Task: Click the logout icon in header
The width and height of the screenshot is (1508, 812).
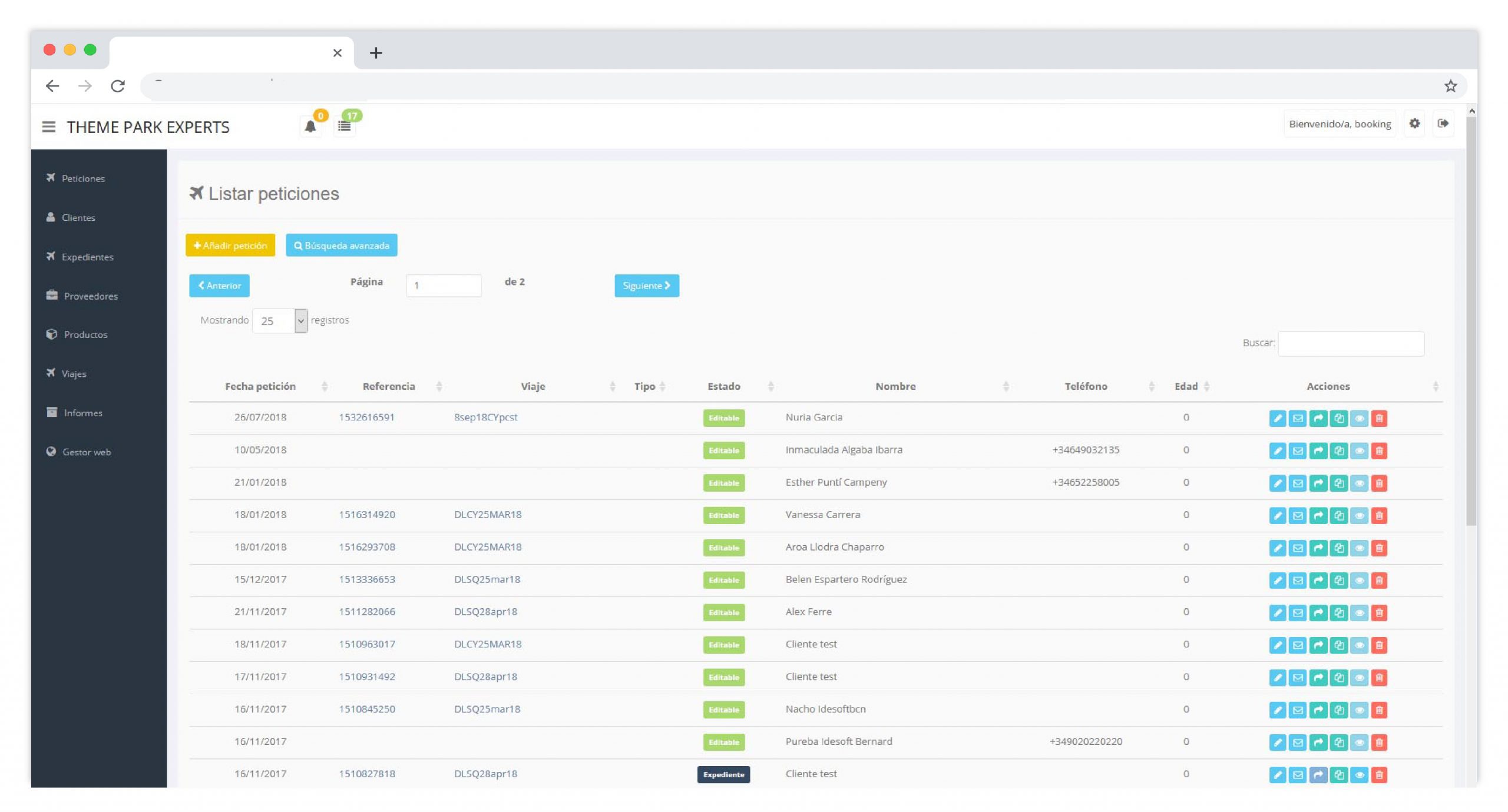Action: (x=1443, y=124)
